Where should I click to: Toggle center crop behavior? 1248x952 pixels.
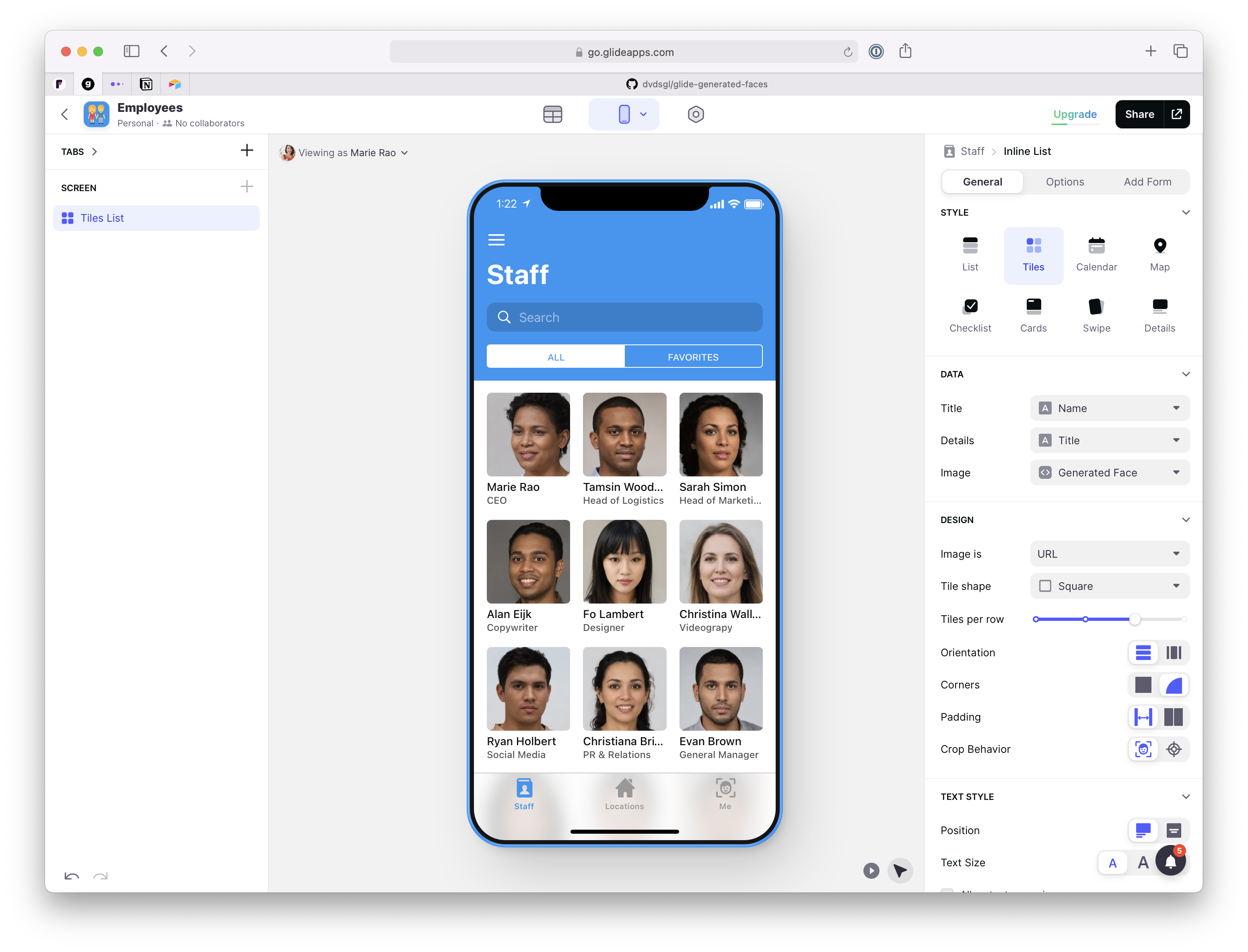pos(1173,749)
